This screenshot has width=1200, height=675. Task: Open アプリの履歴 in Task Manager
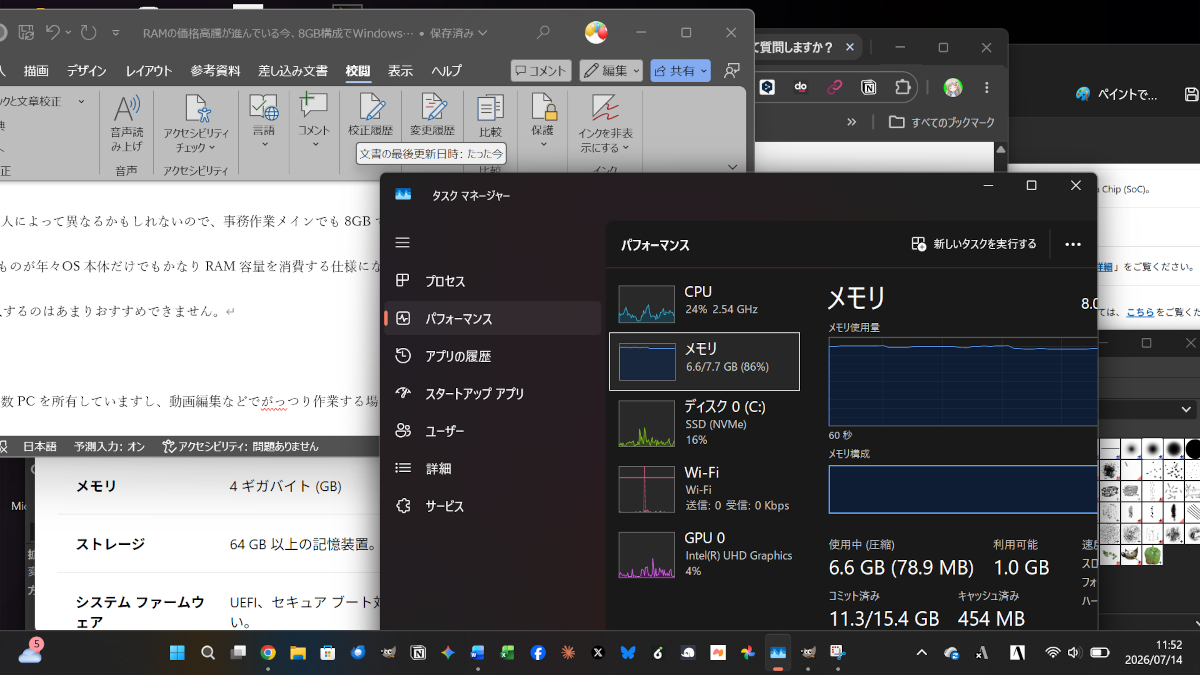coord(492,356)
